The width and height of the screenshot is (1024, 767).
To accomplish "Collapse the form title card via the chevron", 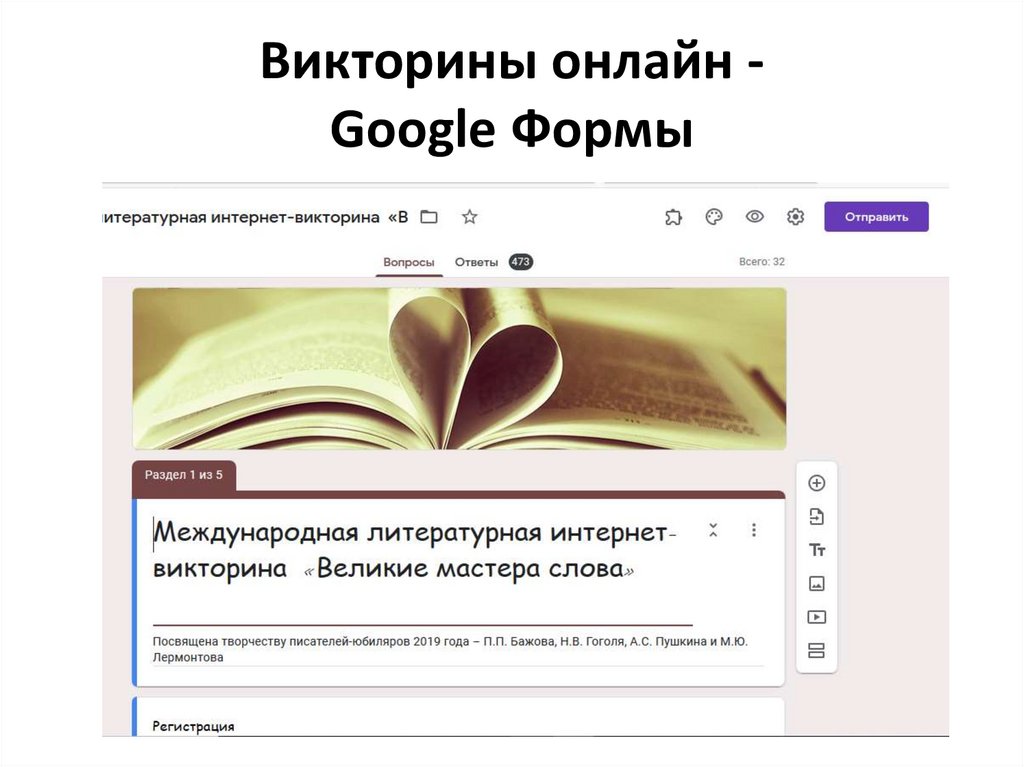I will pos(713,531).
